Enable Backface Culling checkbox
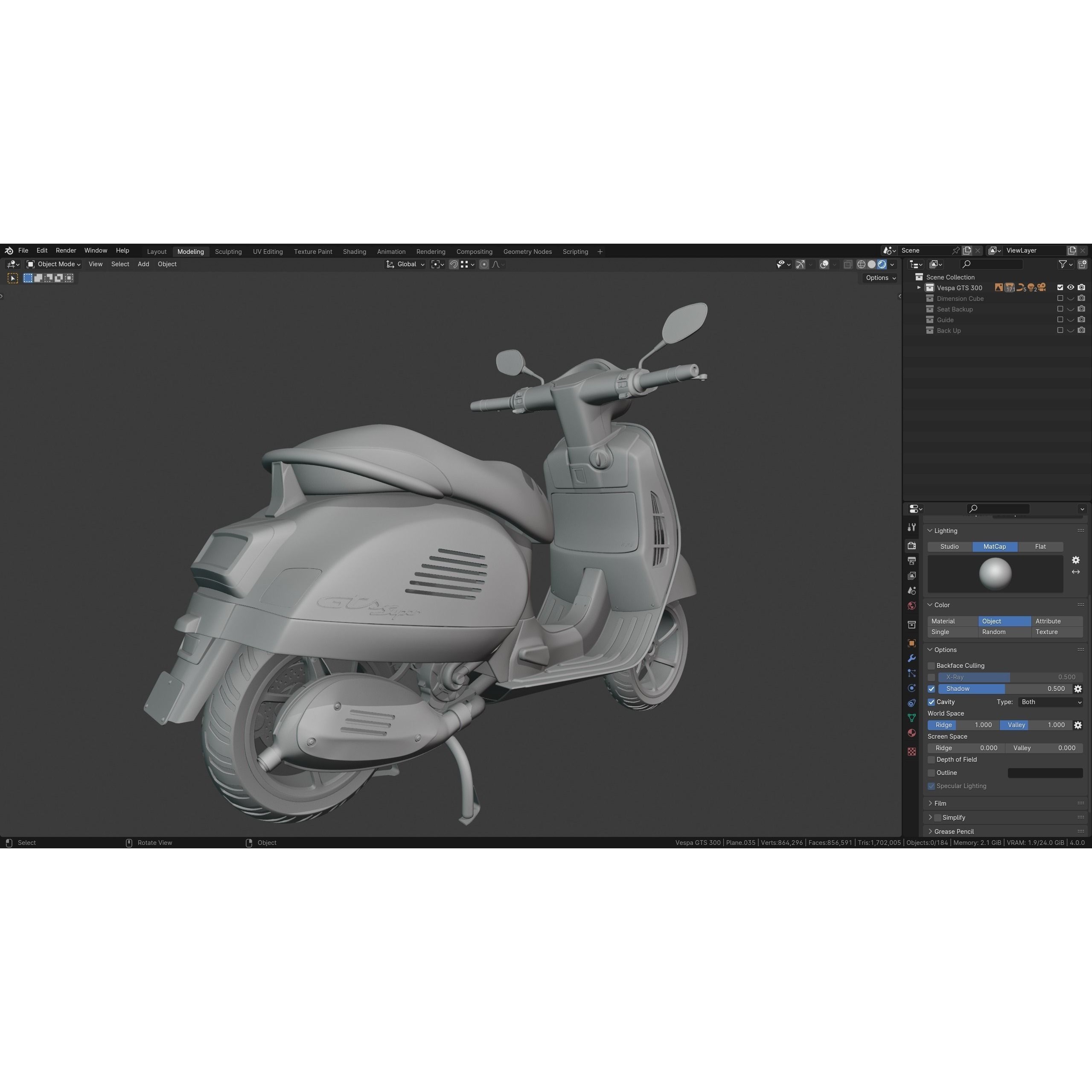 pos(932,666)
